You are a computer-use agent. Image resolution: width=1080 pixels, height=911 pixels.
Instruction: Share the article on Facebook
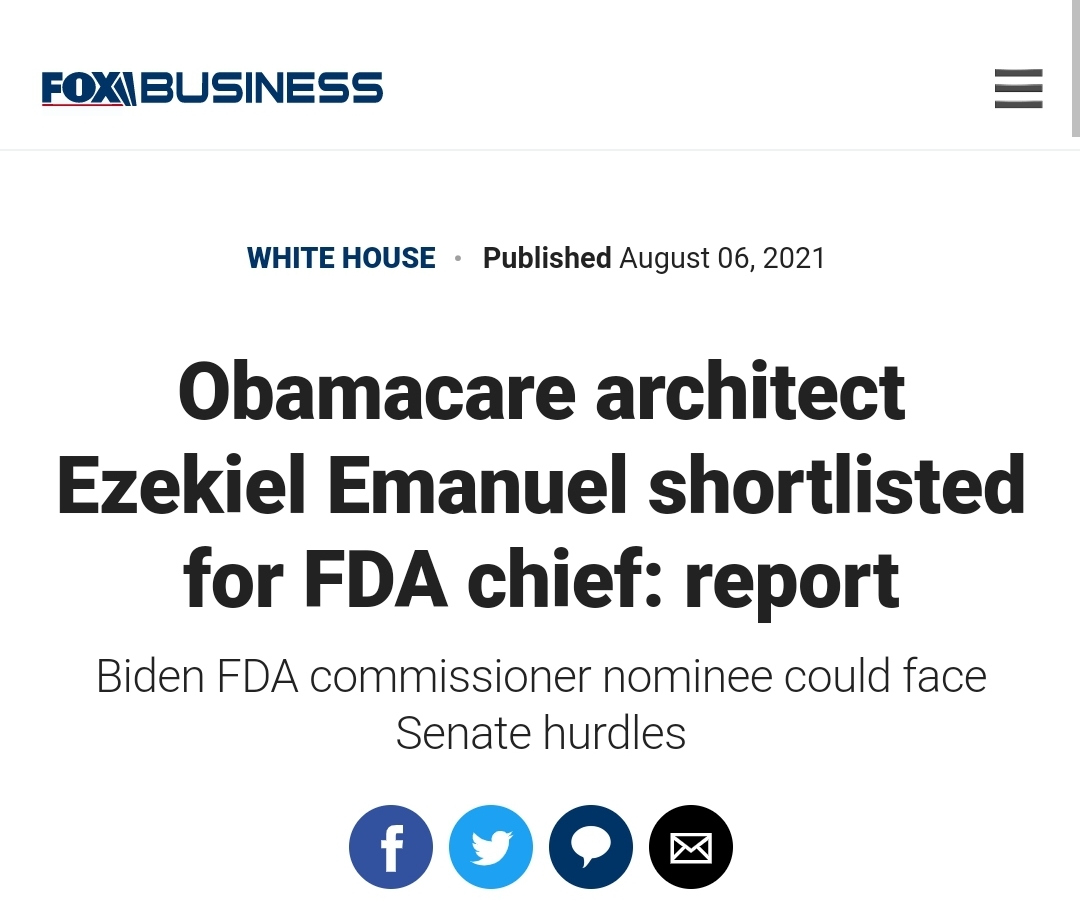[391, 847]
